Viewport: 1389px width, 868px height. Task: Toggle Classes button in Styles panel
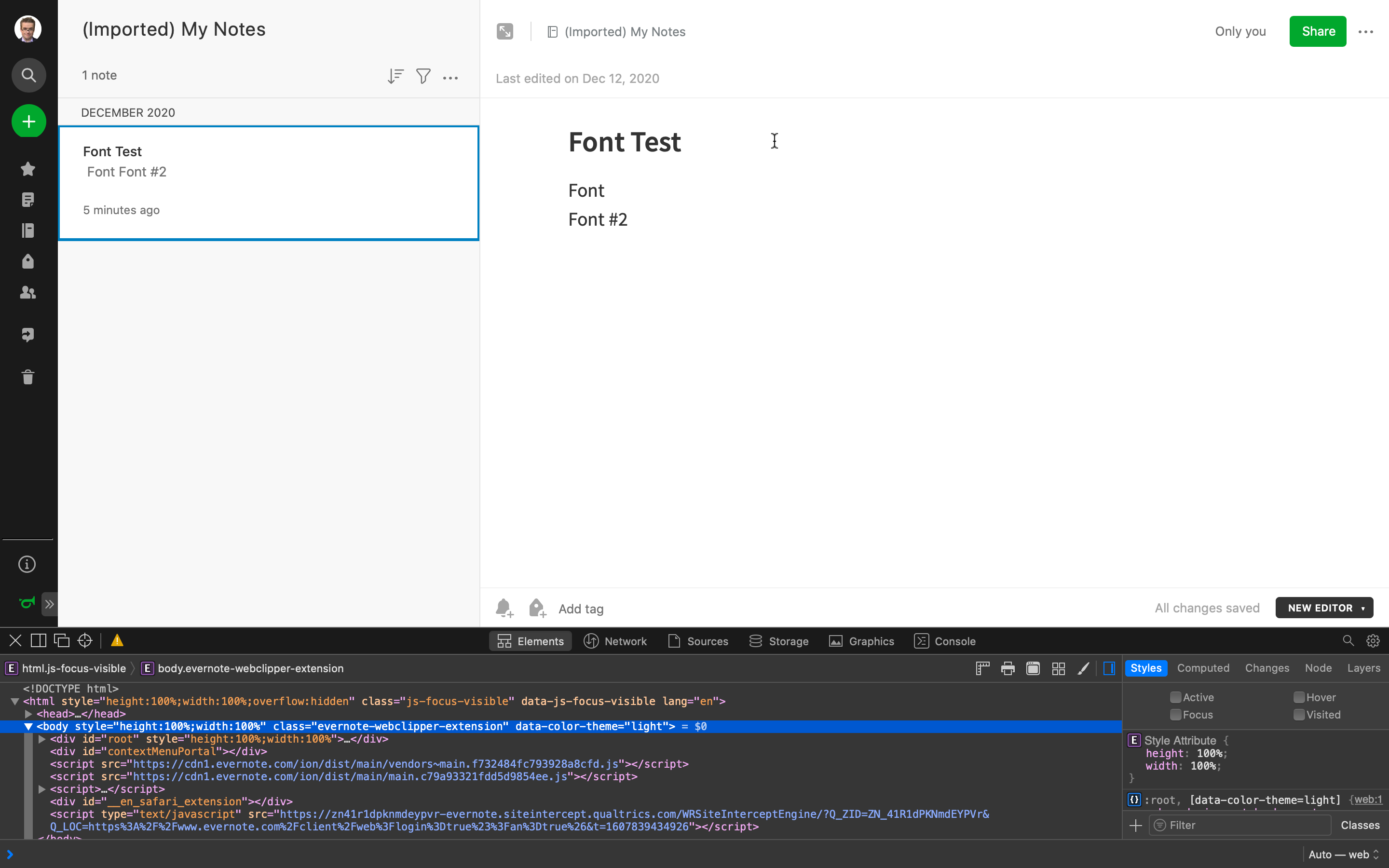point(1360,825)
